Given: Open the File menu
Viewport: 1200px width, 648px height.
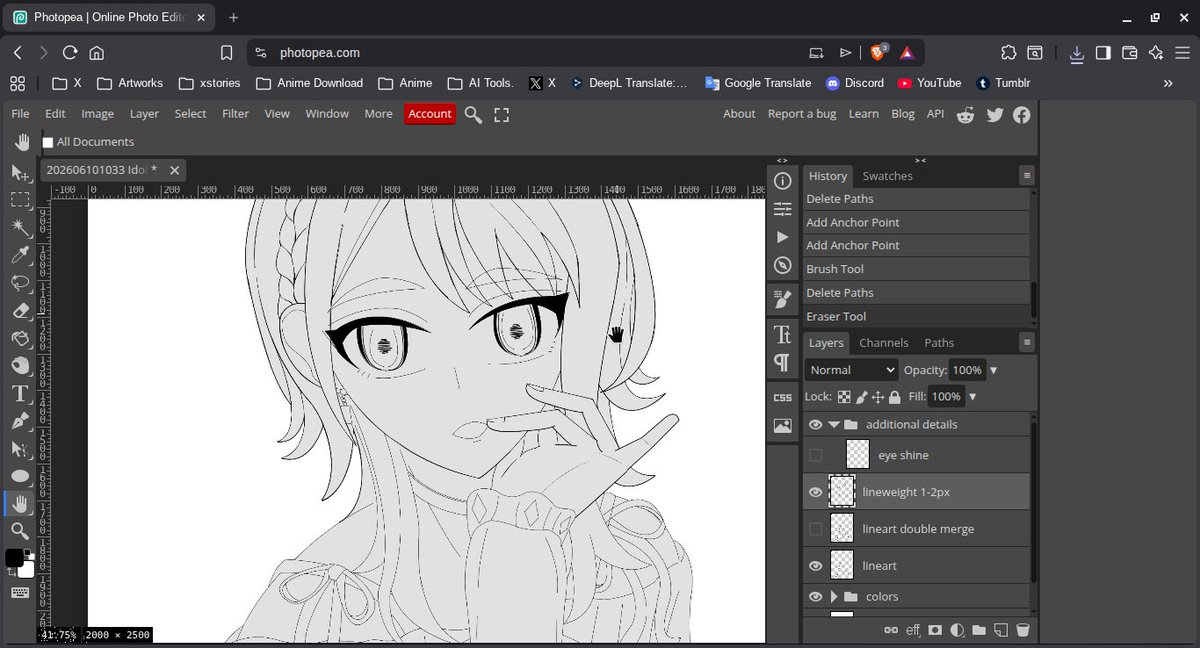Looking at the screenshot, I should (x=20, y=114).
